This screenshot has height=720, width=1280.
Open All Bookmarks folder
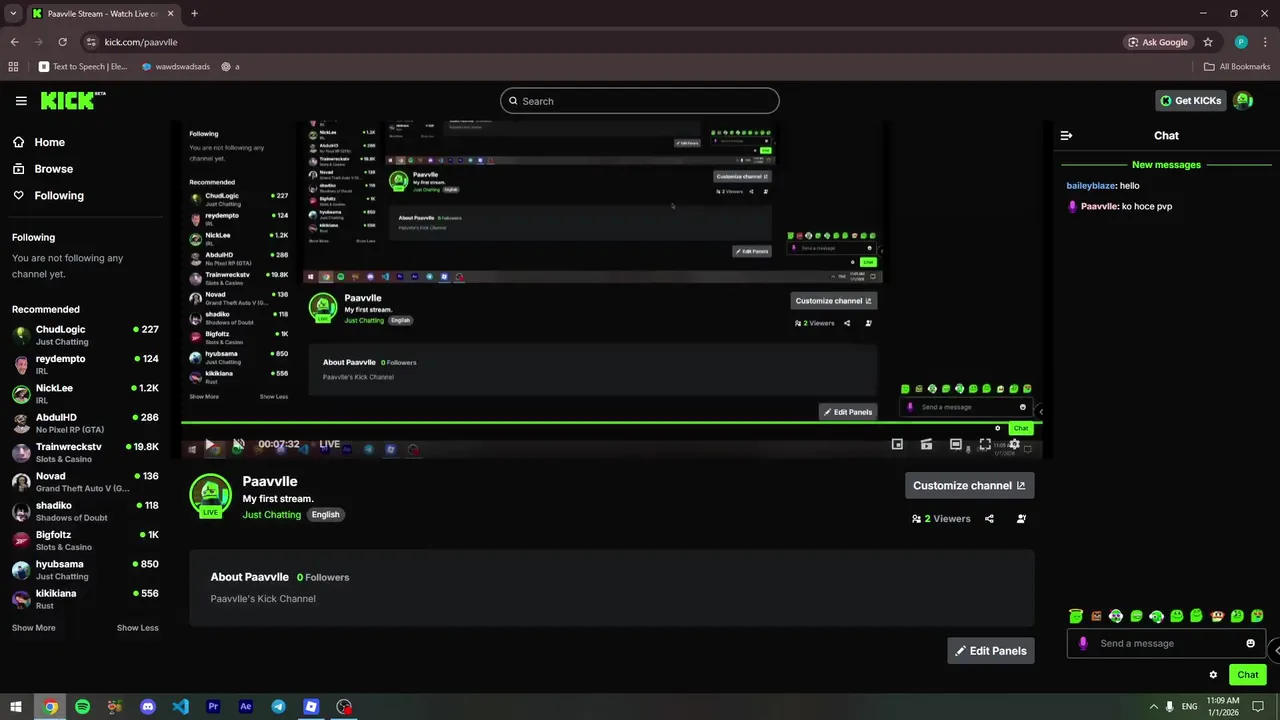pyautogui.click(x=1237, y=67)
